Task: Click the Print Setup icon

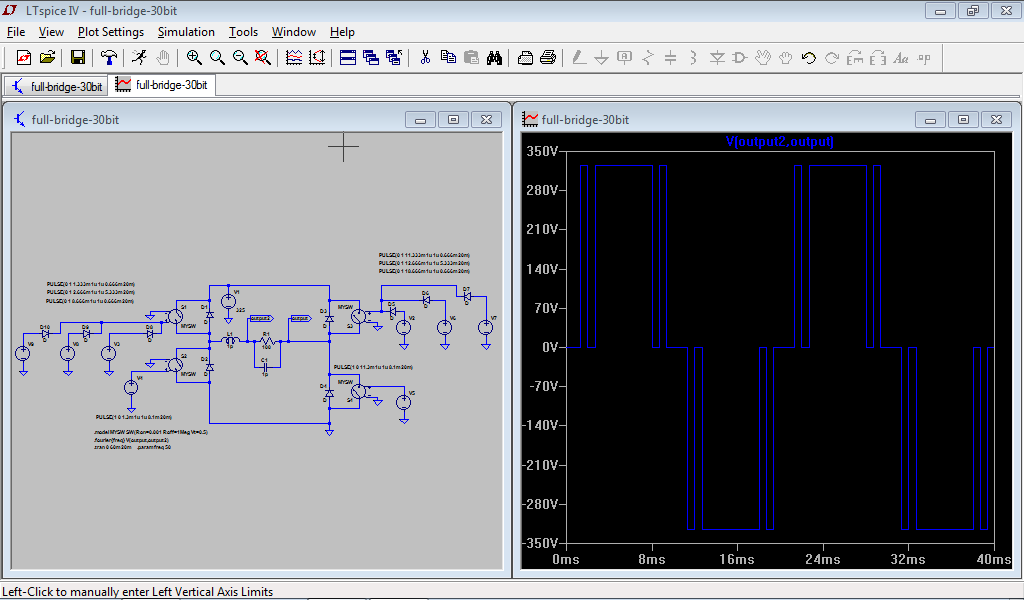Action: [x=525, y=57]
